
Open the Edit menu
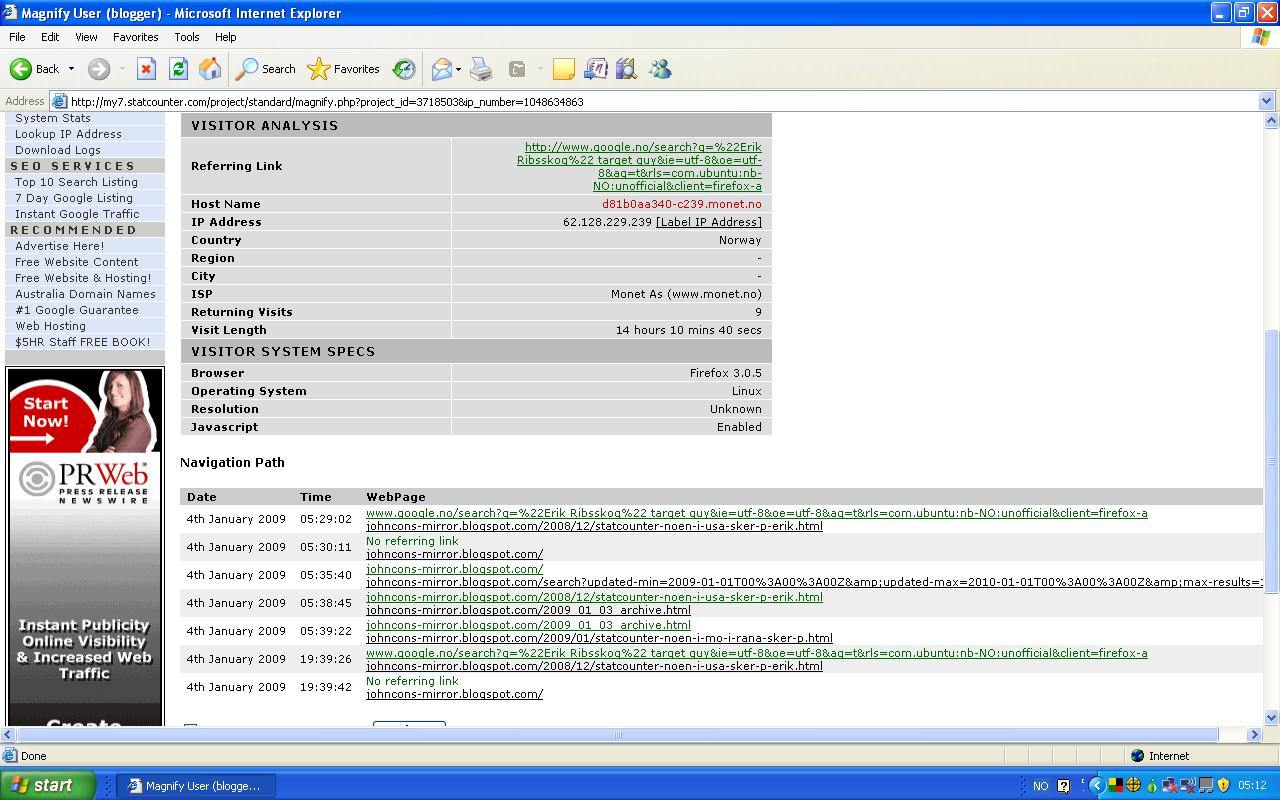(x=50, y=37)
